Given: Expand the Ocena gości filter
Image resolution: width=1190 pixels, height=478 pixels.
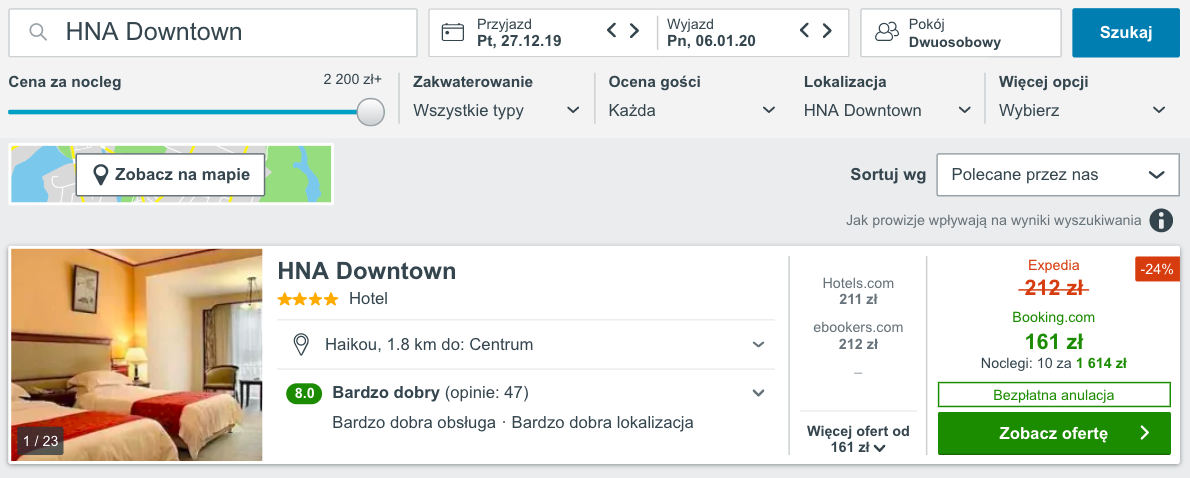Looking at the screenshot, I should (x=691, y=110).
